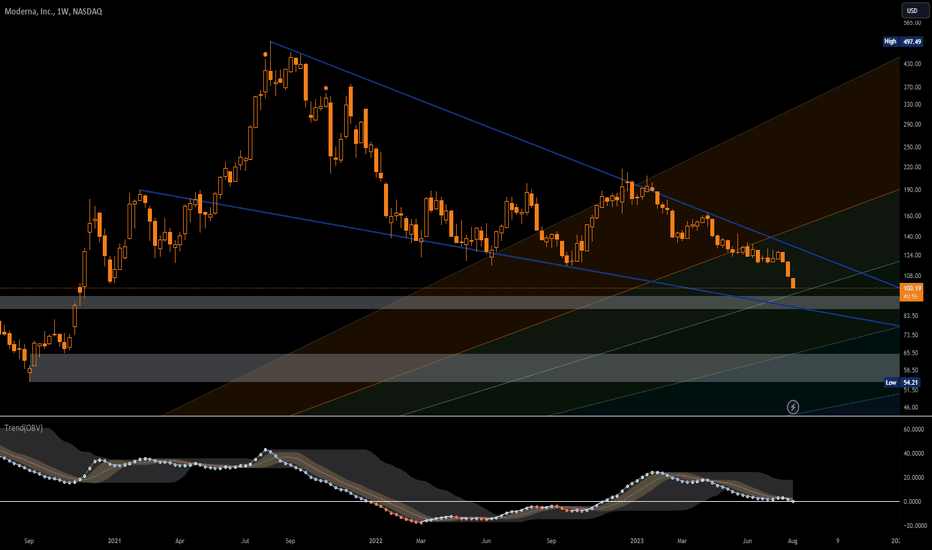Select the lower gray support zone rectangle

(x=464, y=368)
